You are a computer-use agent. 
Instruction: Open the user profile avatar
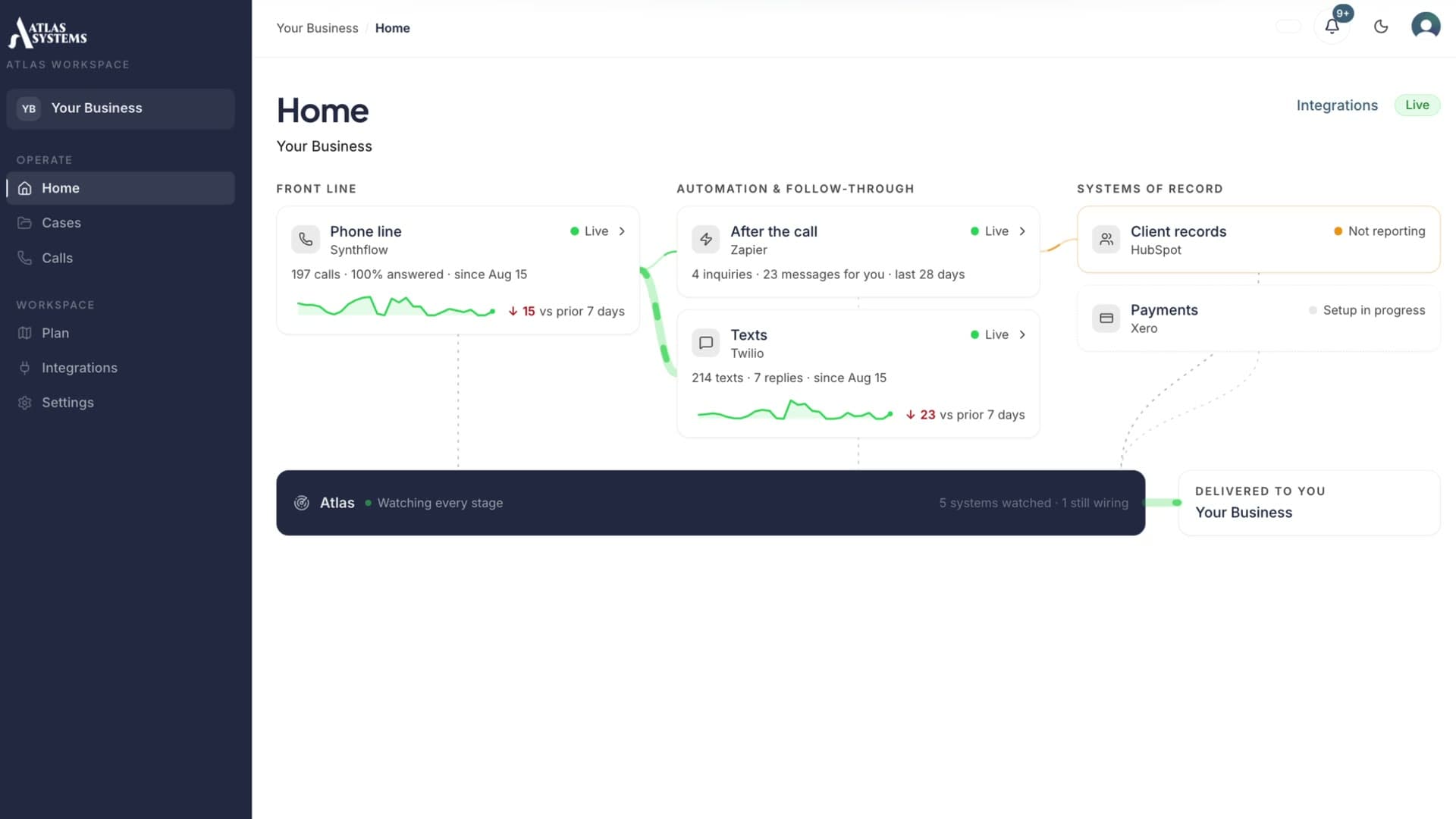[1426, 26]
